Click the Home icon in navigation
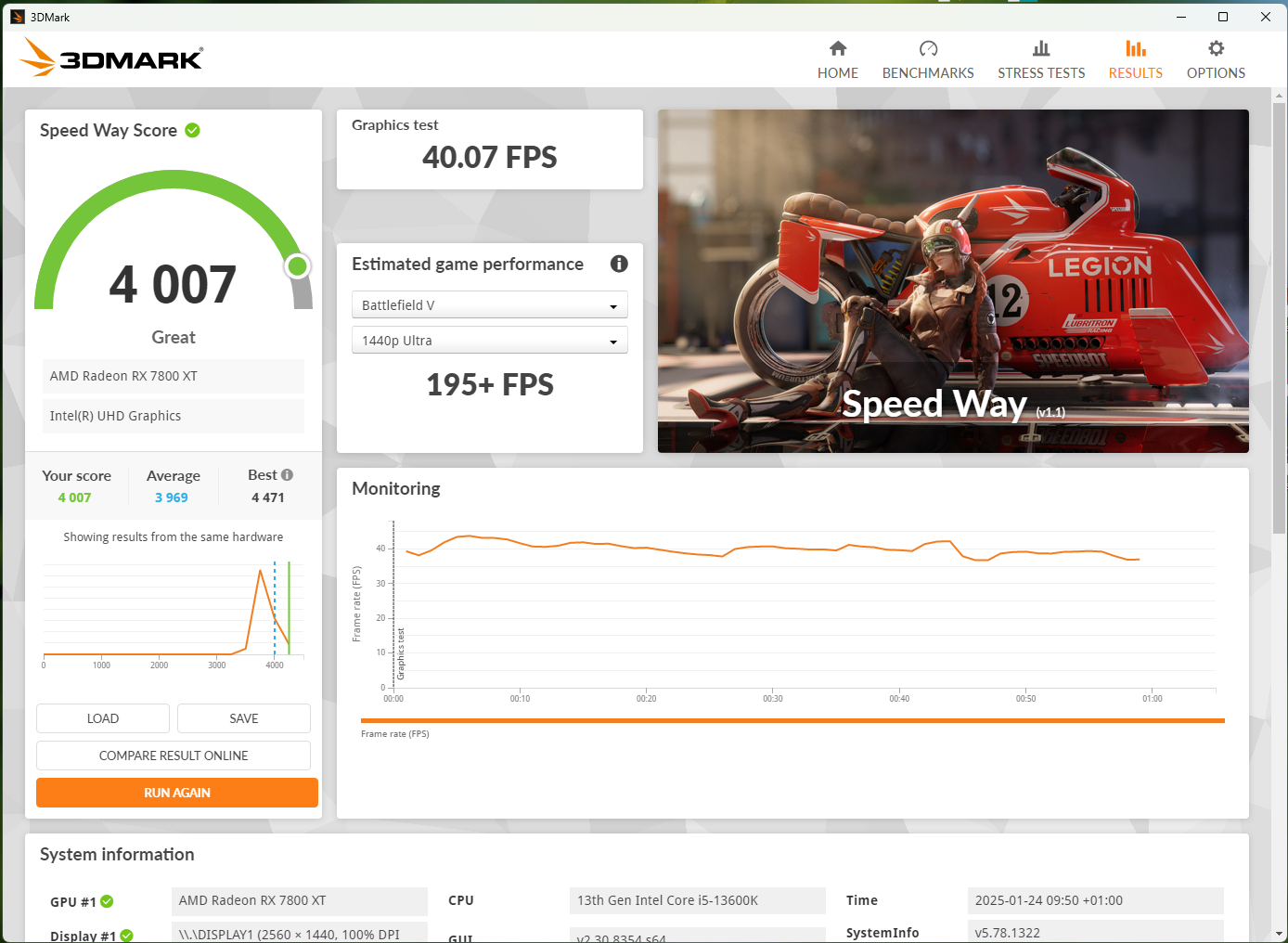 [838, 48]
